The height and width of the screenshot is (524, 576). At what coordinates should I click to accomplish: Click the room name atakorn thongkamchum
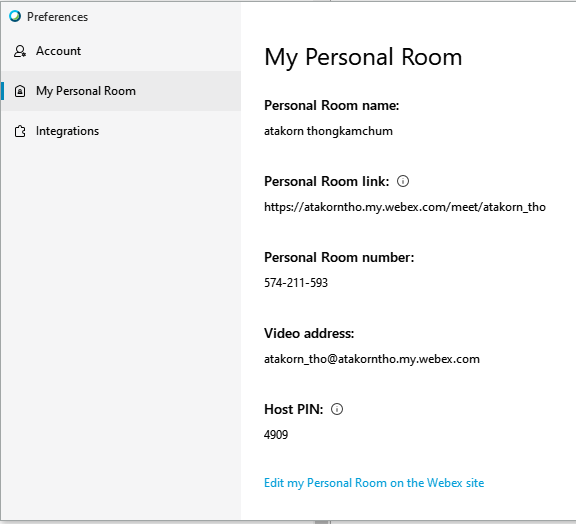click(328, 131)
